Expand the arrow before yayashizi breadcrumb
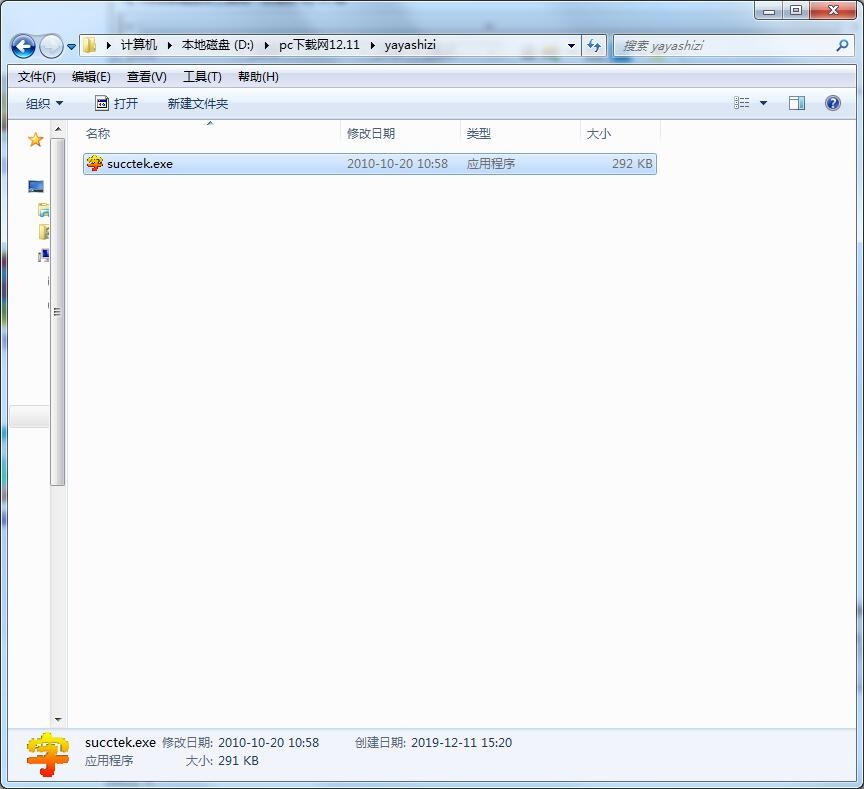This screenshot has height=789, width=864. point(372,45)
